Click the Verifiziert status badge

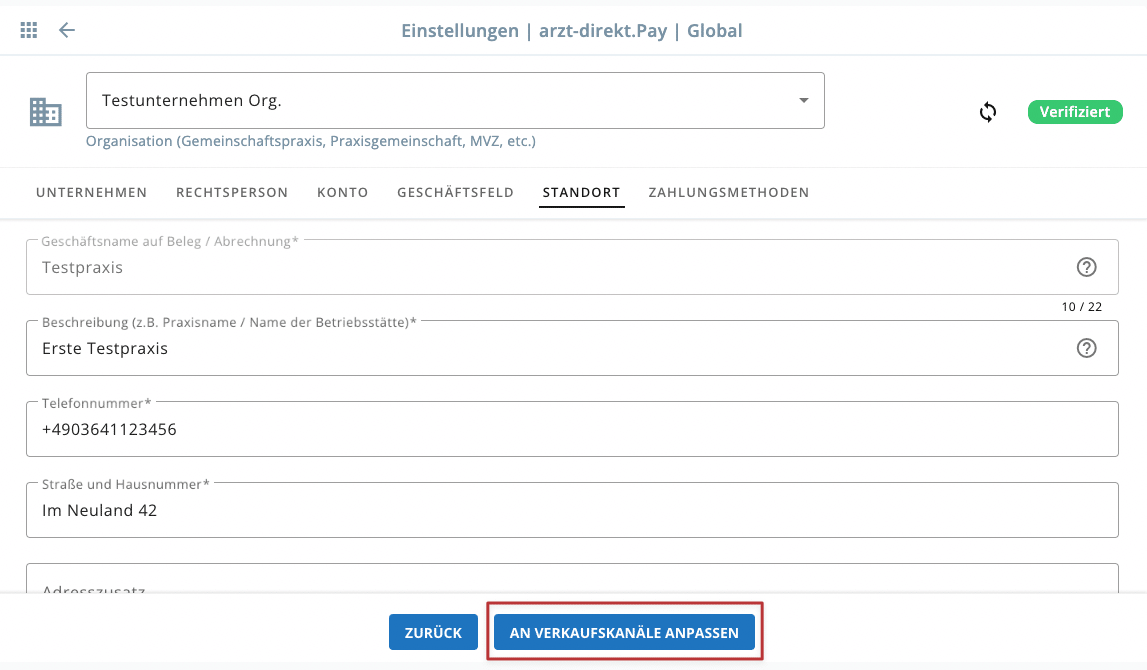[x=1075, y=112]
